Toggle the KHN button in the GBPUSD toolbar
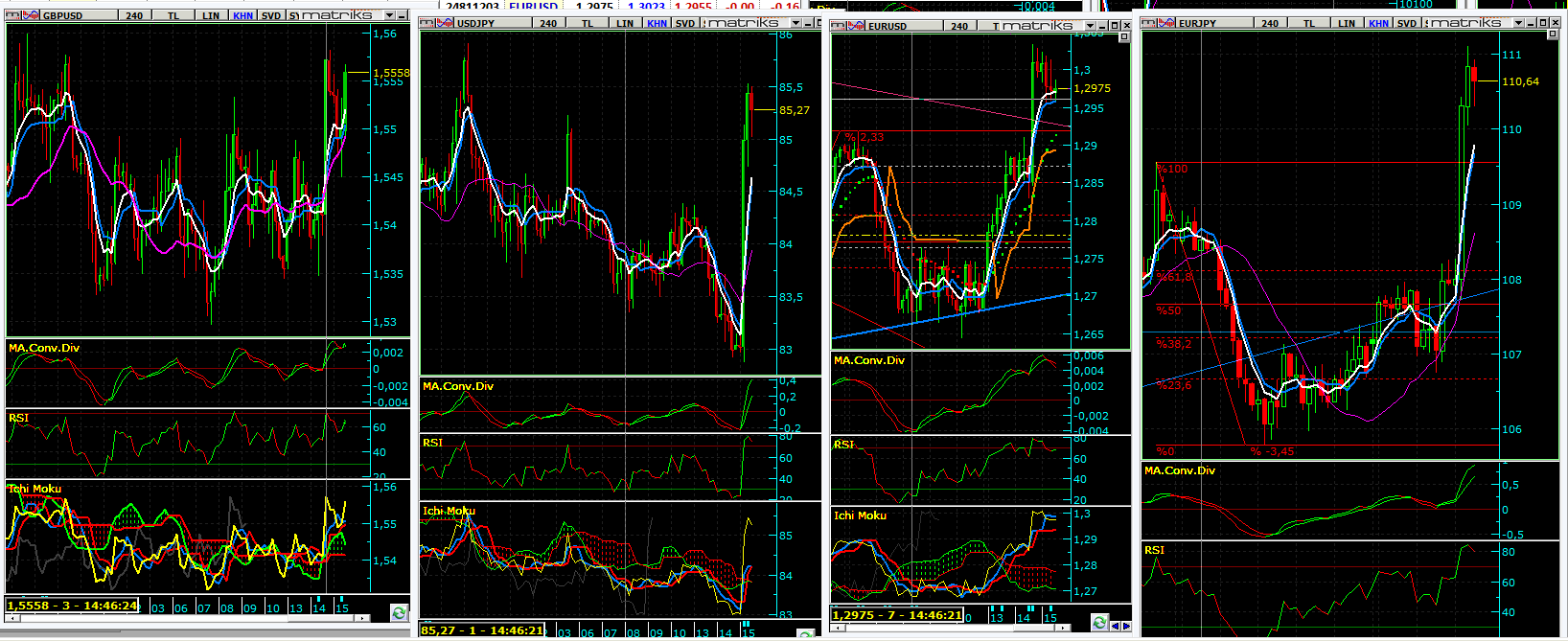 coord(243,15)
